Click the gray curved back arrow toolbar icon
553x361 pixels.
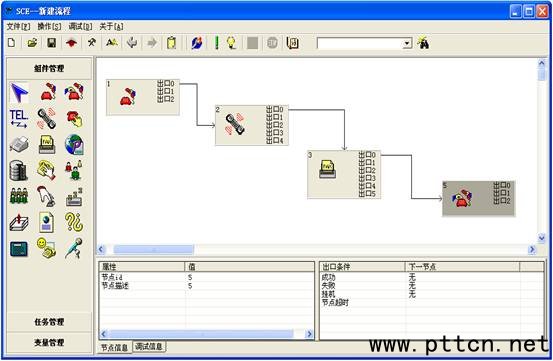point(132,43)
